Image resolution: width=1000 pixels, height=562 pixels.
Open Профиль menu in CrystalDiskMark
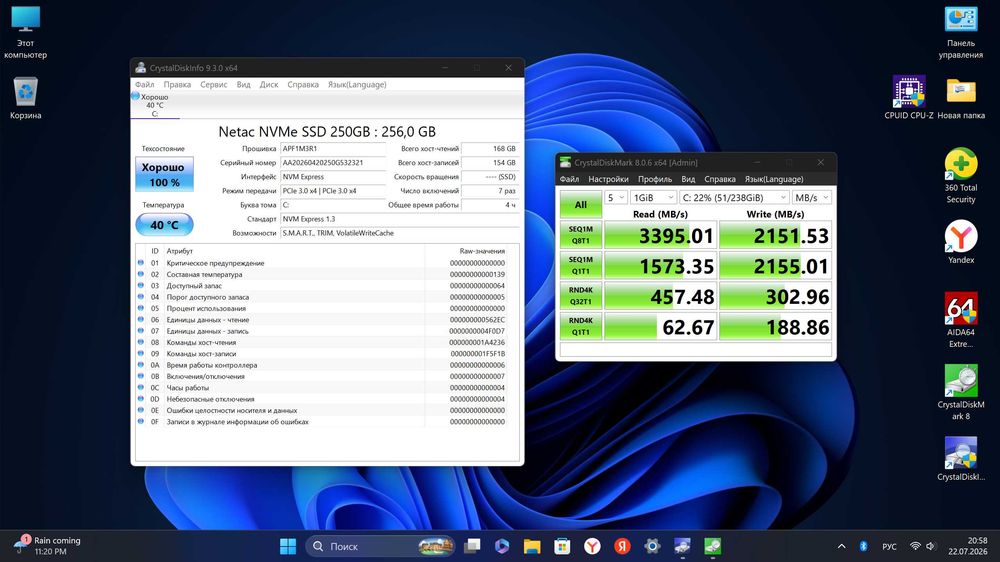coord(654,179)
